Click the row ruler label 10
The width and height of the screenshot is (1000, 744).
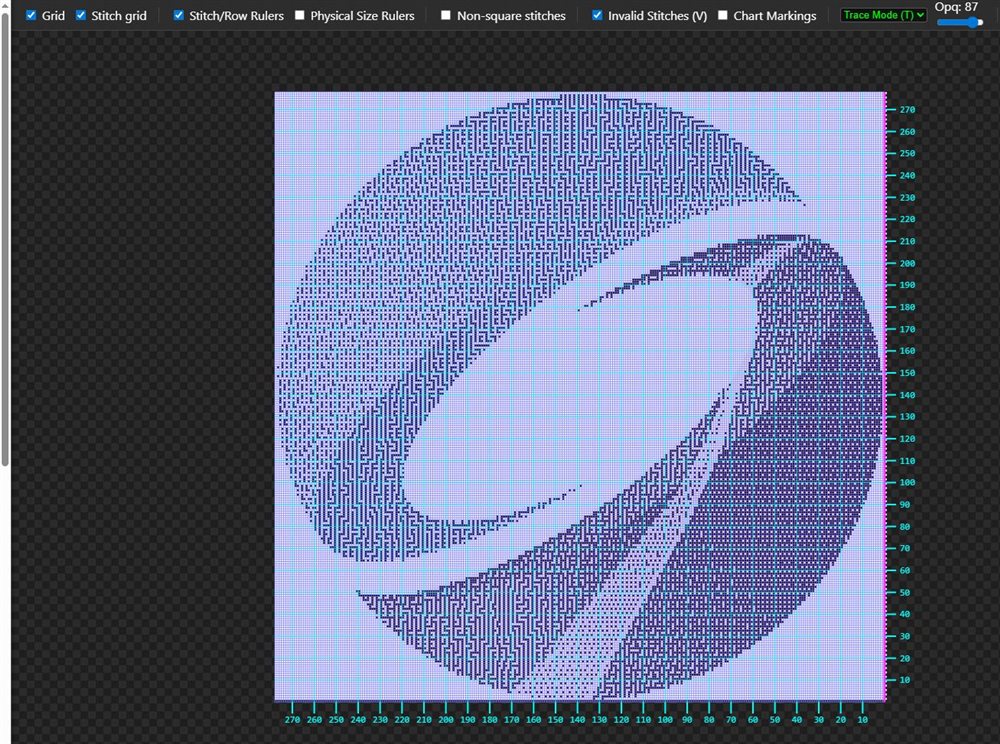[x=904, y=680]
